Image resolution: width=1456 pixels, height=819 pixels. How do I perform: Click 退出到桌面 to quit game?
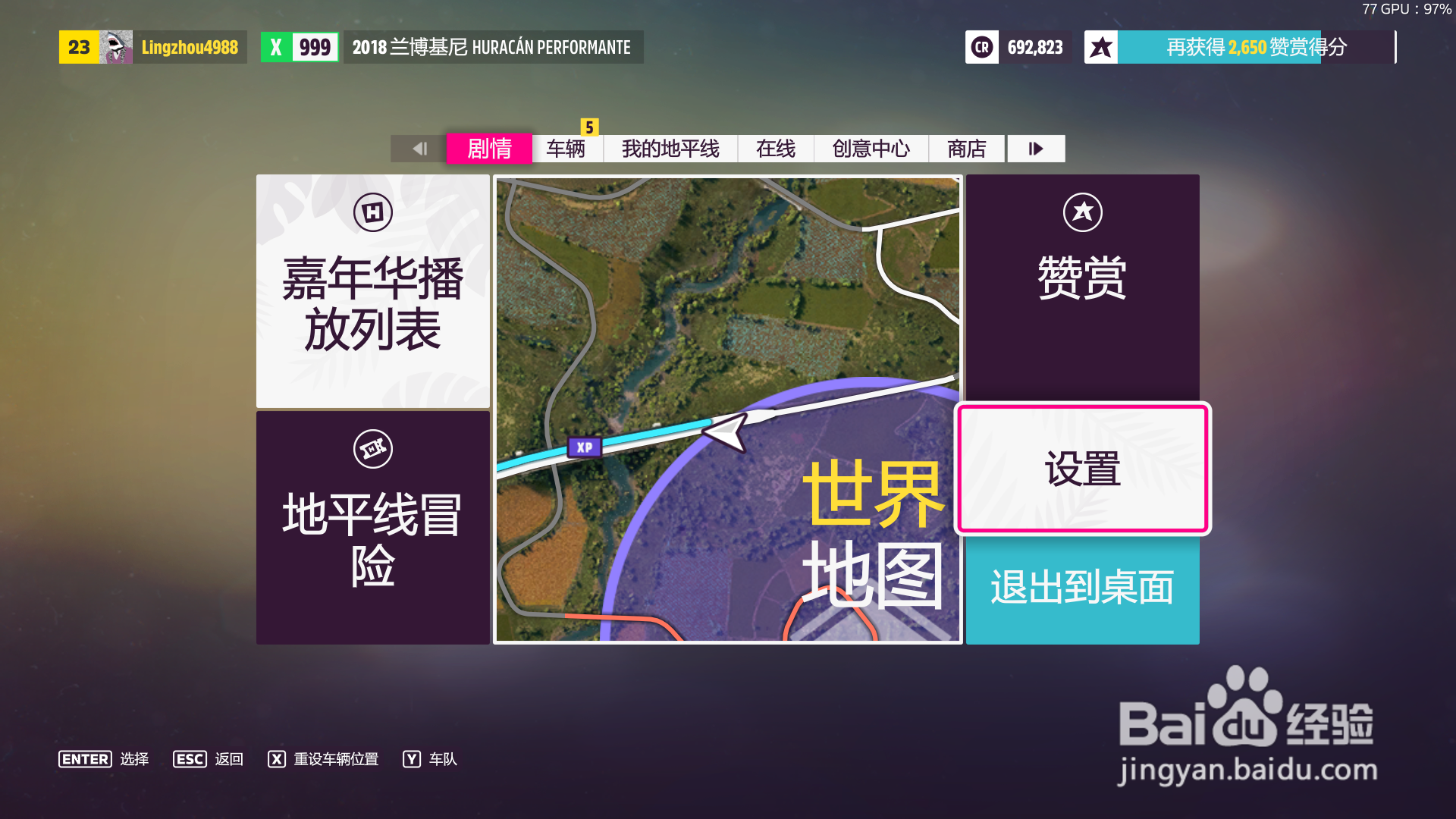click(1082, 588)
